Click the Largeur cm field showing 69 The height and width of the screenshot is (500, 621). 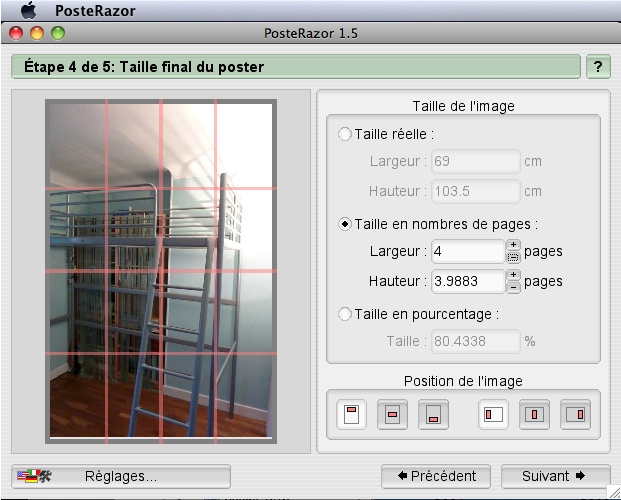click(476, 161)
